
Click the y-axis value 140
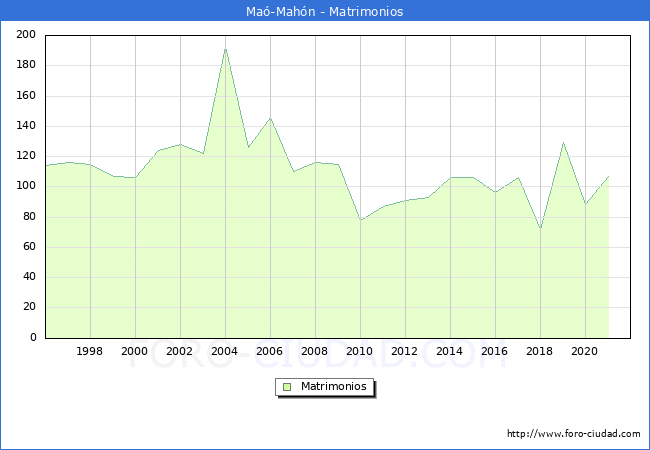tap(26, 126)
